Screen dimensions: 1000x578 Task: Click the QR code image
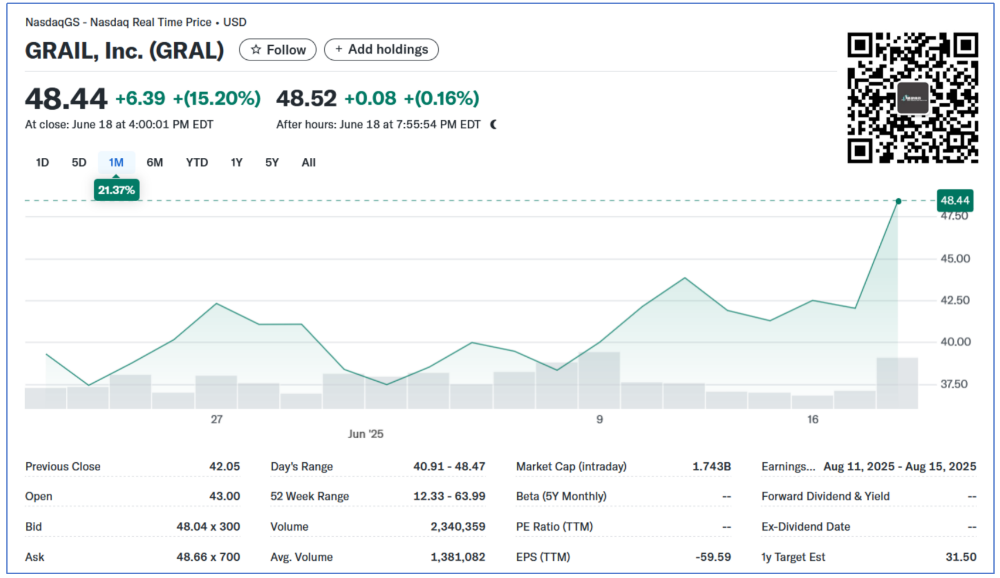pos(913,98)
